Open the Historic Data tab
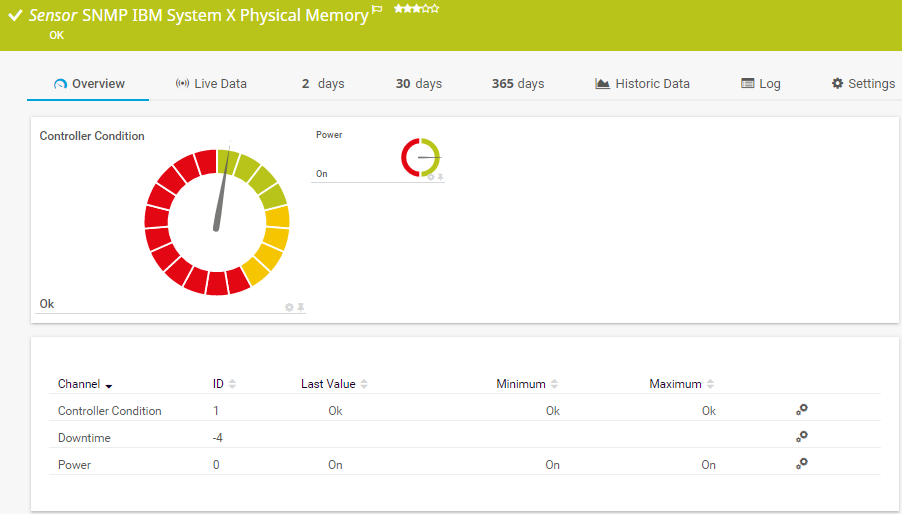Viewport: 902px width, 514px height. coord(642,84)
